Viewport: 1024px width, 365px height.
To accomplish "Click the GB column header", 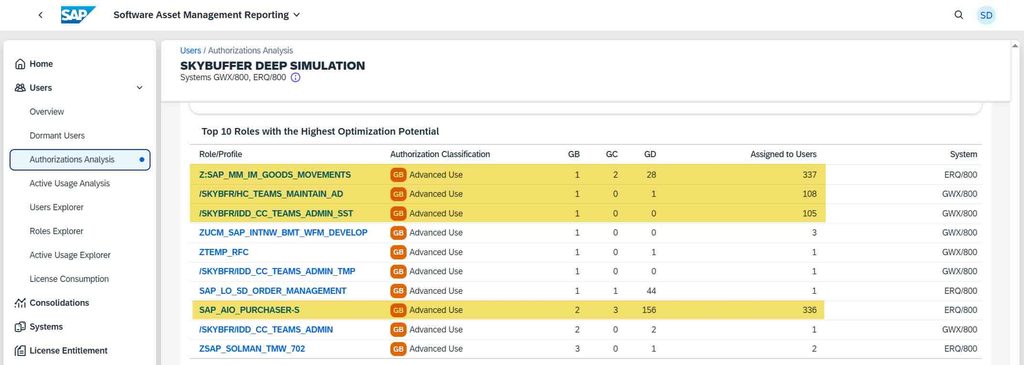I will [x=573, y=155].
